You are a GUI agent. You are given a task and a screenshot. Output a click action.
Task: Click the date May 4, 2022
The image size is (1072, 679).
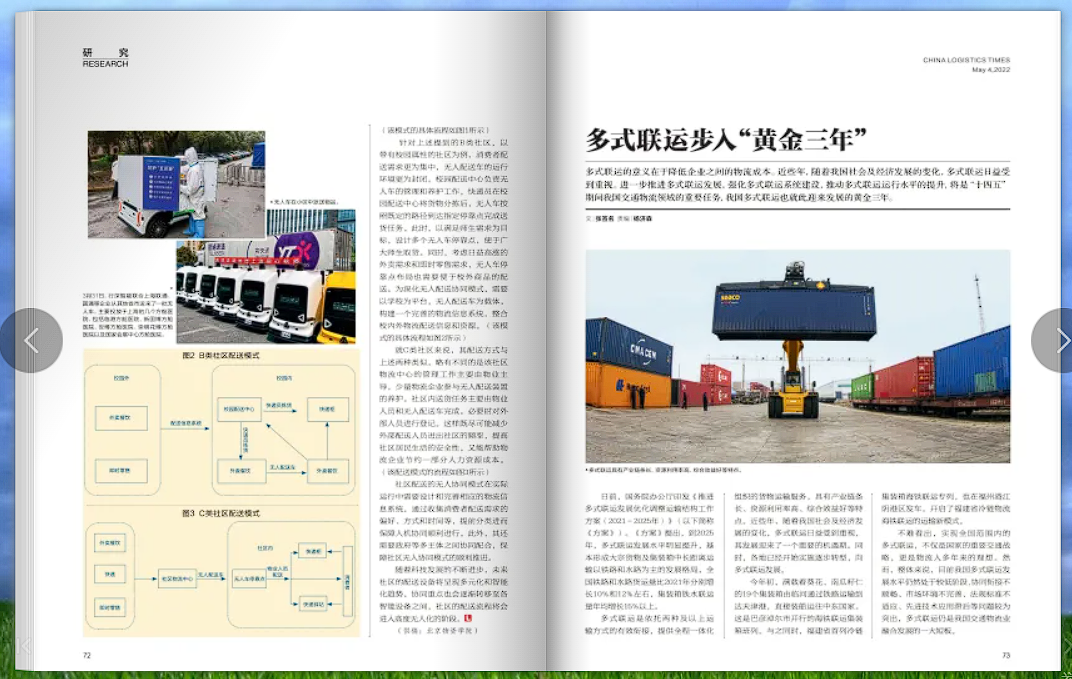click(991, 70)
